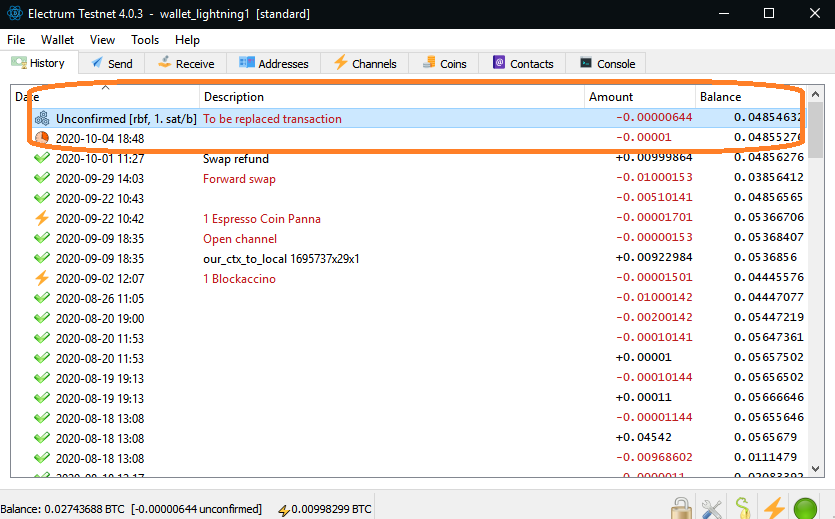Click balance 0.05447219
The image size is (835, 519).
(x=768, y=317)
